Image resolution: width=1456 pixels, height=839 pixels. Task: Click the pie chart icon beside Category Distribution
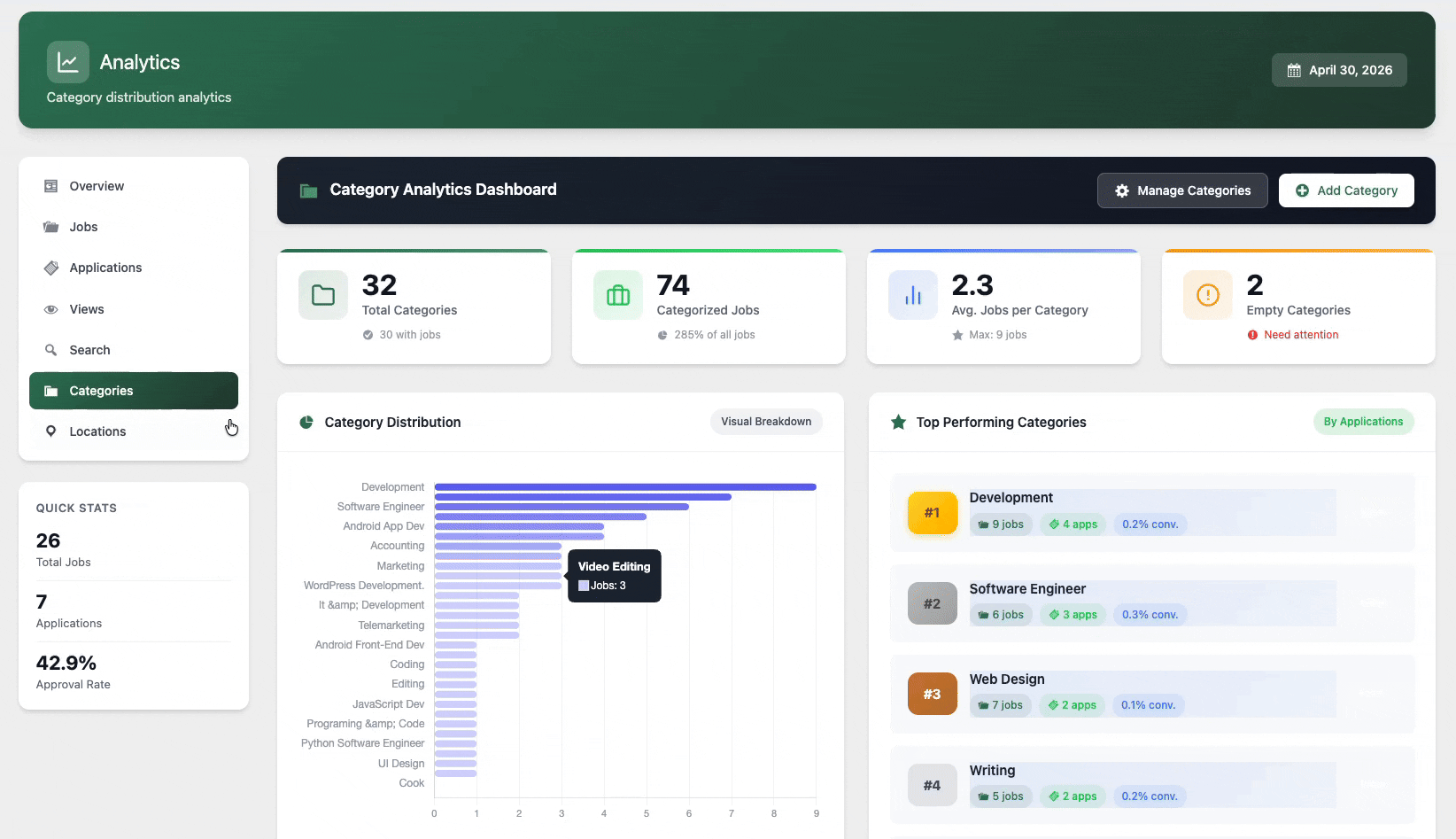[306, 423]
